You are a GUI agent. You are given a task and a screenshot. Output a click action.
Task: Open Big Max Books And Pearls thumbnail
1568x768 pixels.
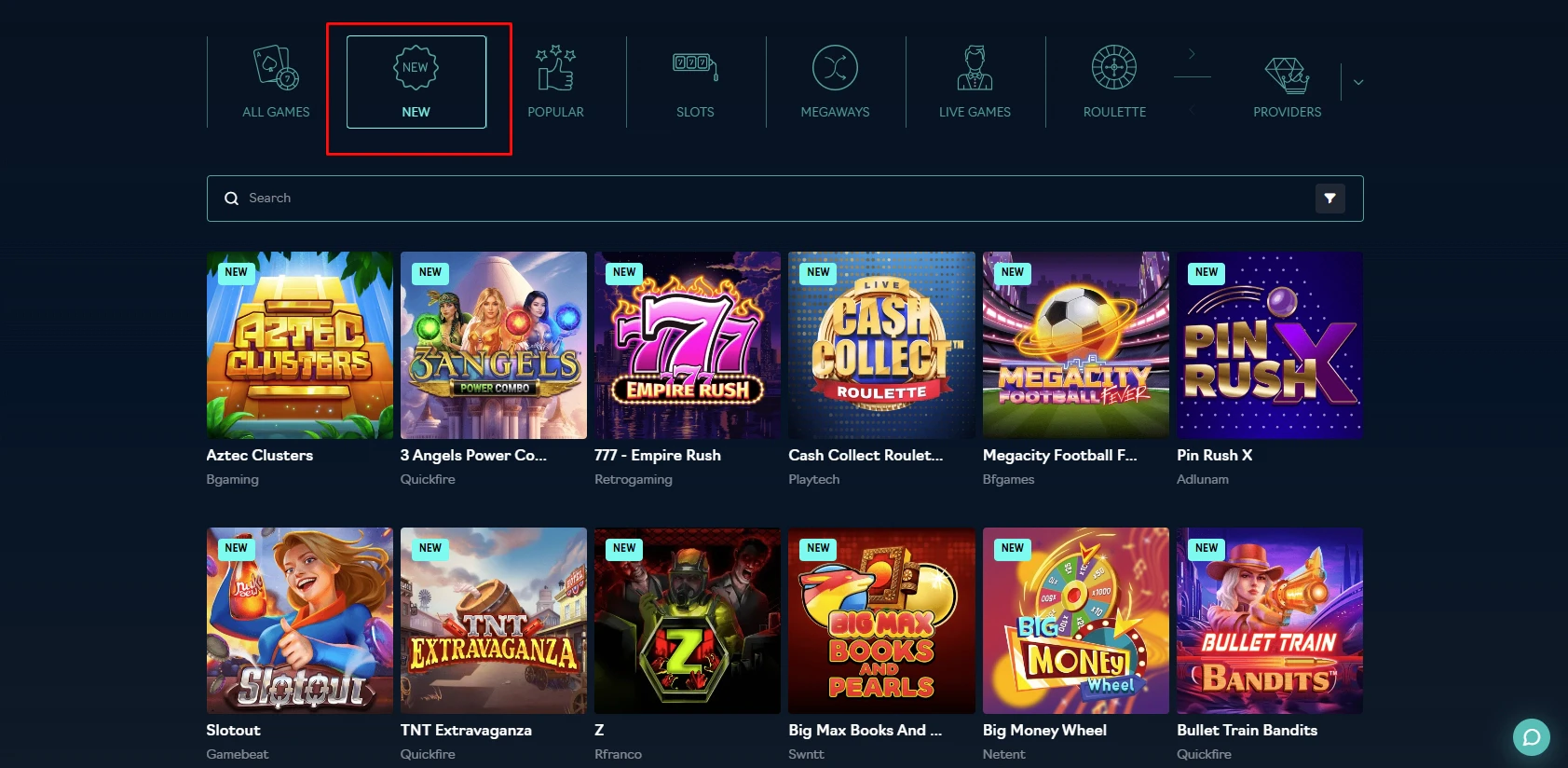pyautogui.click(x=881, y=621)
